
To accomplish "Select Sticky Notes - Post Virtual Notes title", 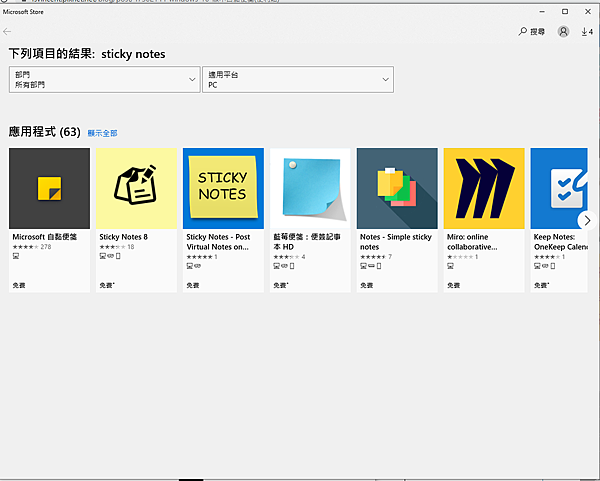I will (x=218, y=242).
